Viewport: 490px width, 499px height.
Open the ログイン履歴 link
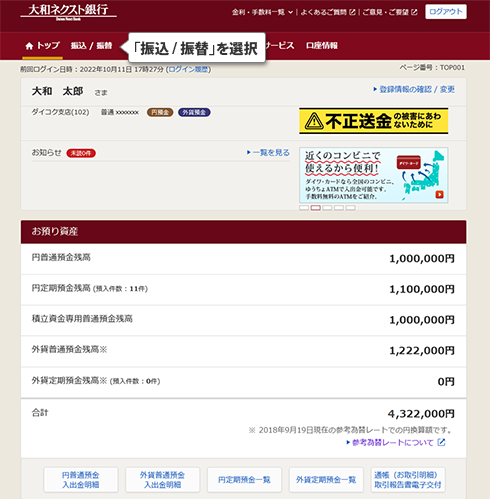click(188, 69)
